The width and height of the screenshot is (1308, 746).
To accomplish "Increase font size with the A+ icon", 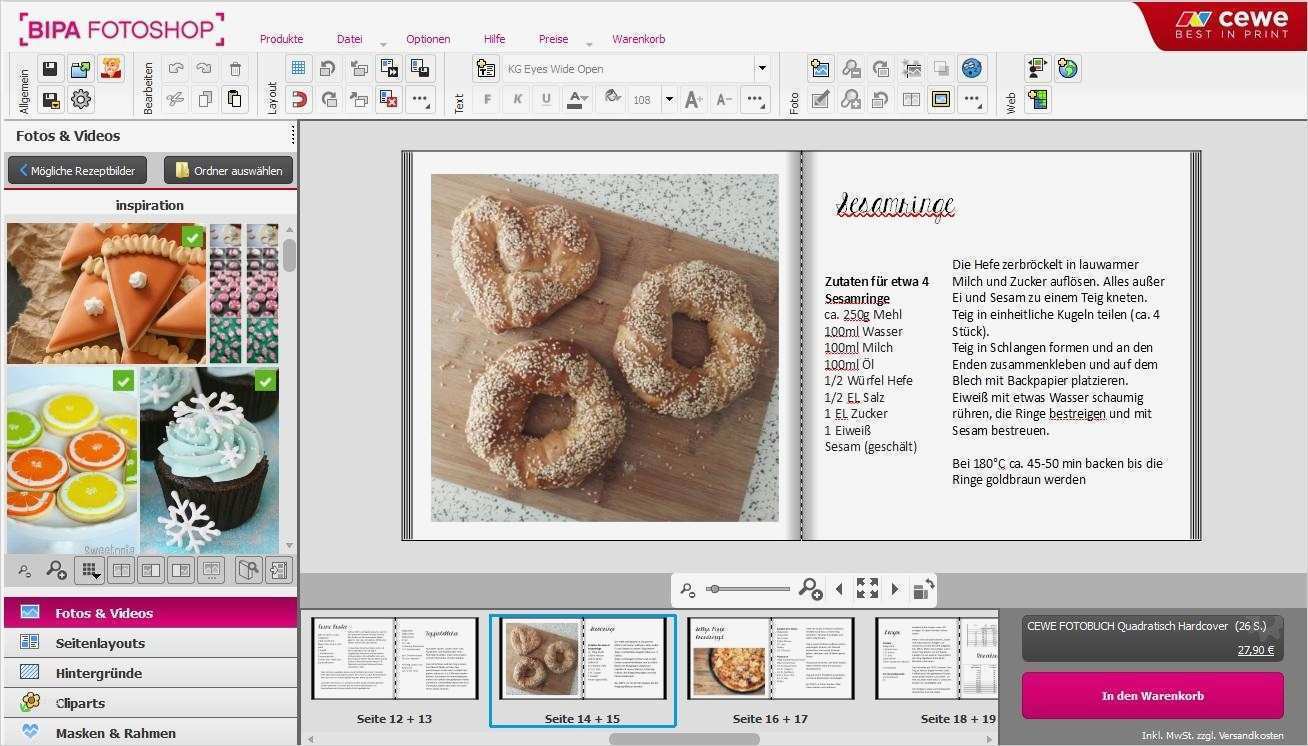I will coord(694,99).
